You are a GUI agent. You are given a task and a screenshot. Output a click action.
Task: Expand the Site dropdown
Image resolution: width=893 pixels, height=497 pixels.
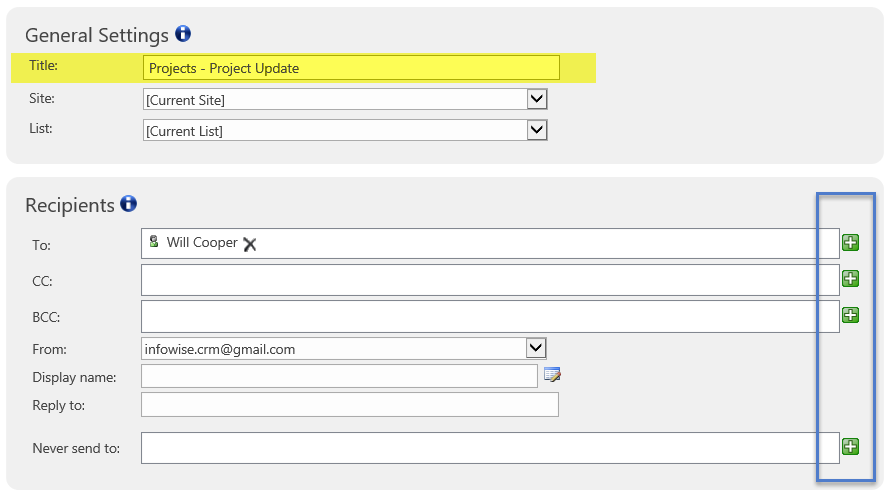click(x=536, y=99)
